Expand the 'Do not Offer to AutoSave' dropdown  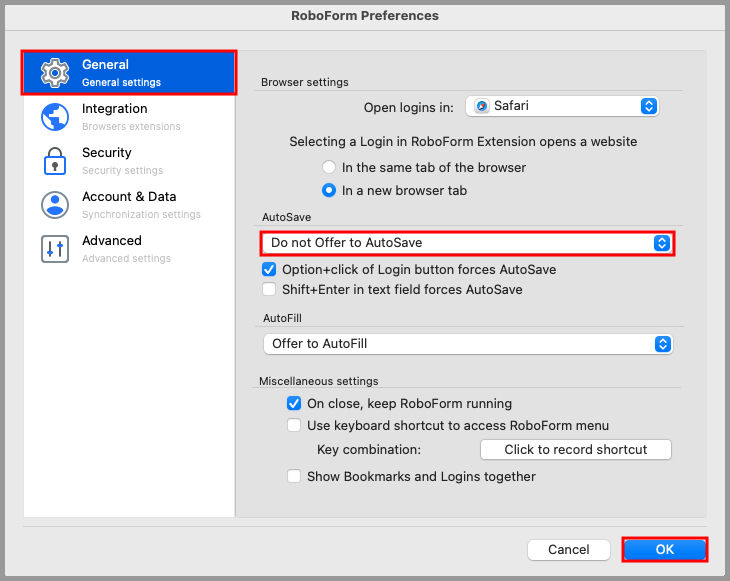(x=467, y=243)
